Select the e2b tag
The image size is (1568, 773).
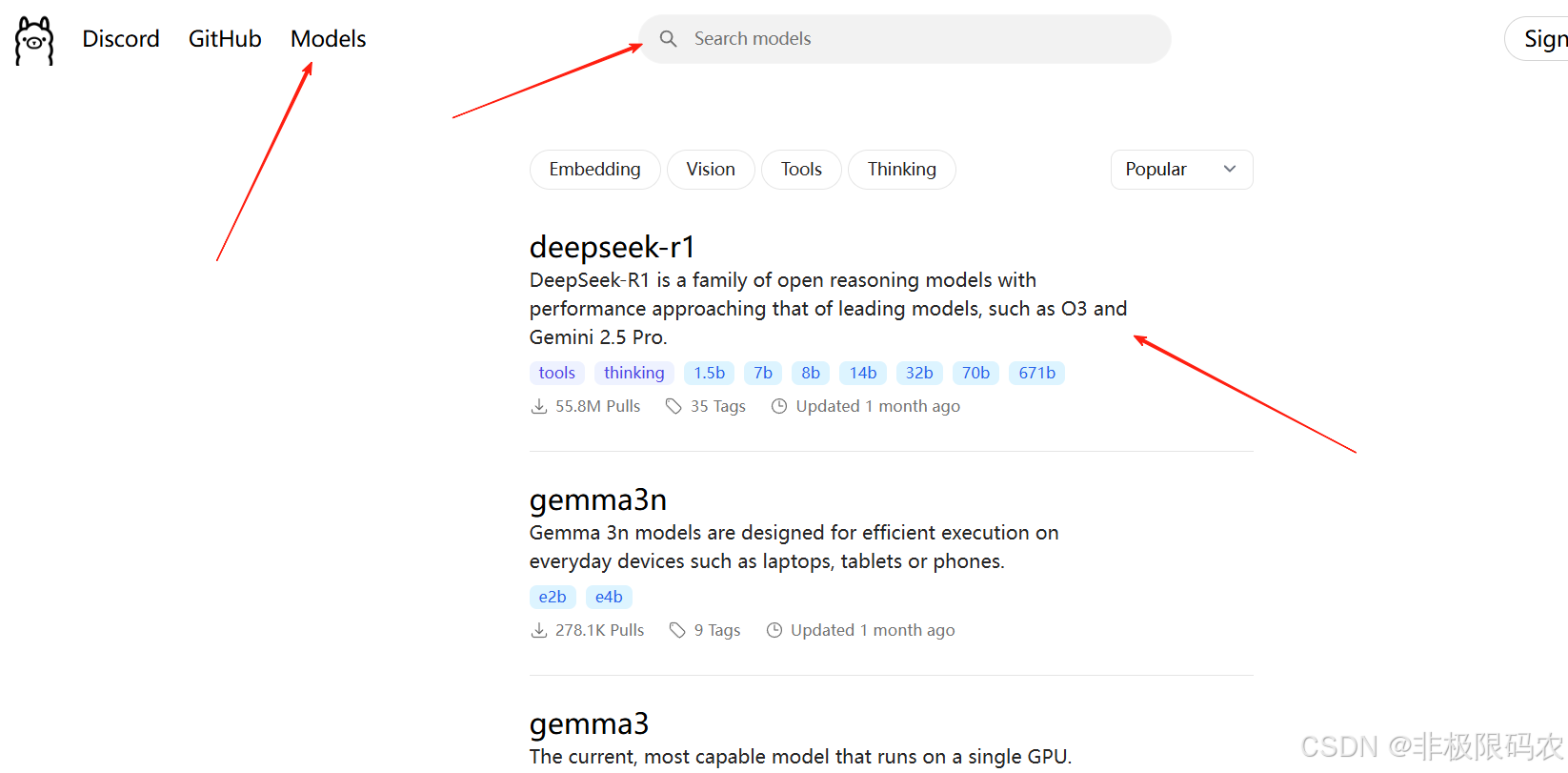[x=553, y=597]
